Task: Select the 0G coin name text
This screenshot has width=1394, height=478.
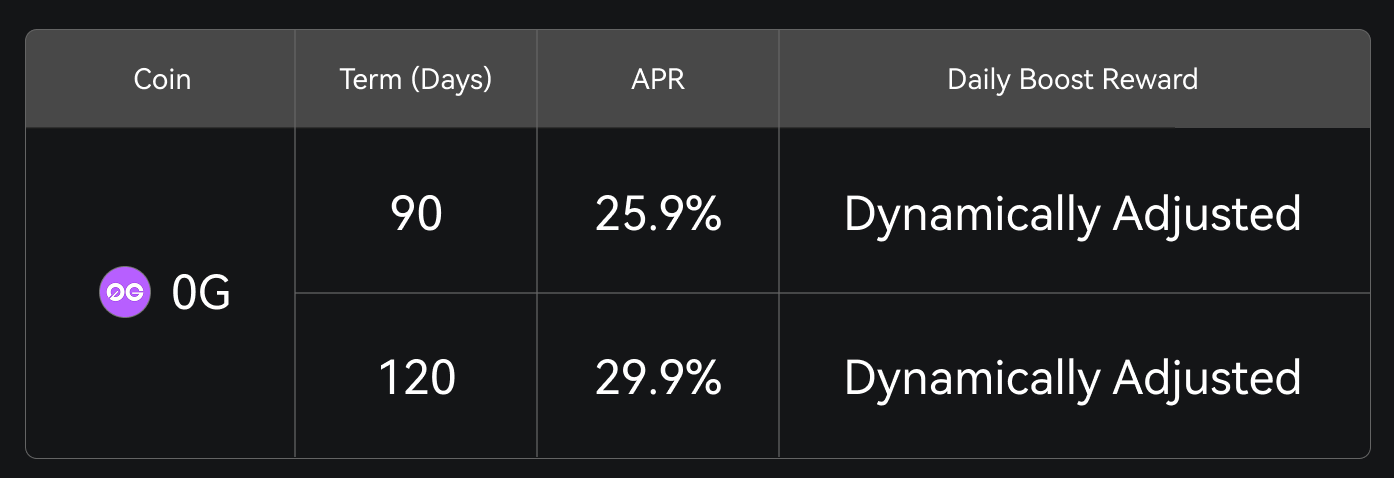Action: (x=201, y=293)
